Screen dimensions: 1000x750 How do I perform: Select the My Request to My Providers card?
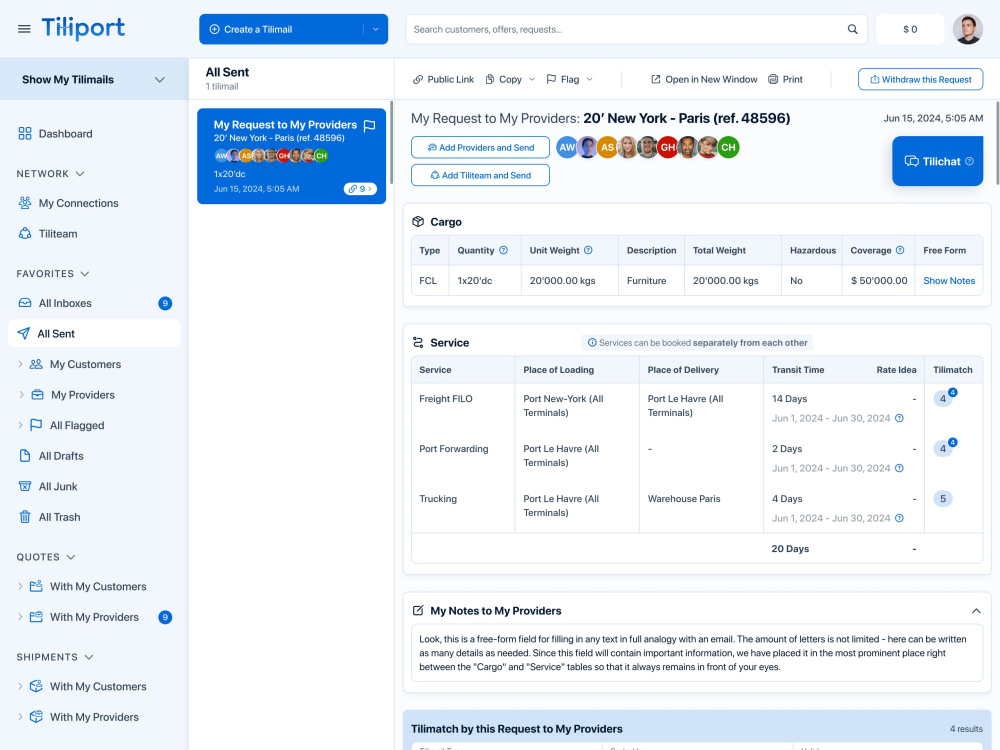(291, 156)
